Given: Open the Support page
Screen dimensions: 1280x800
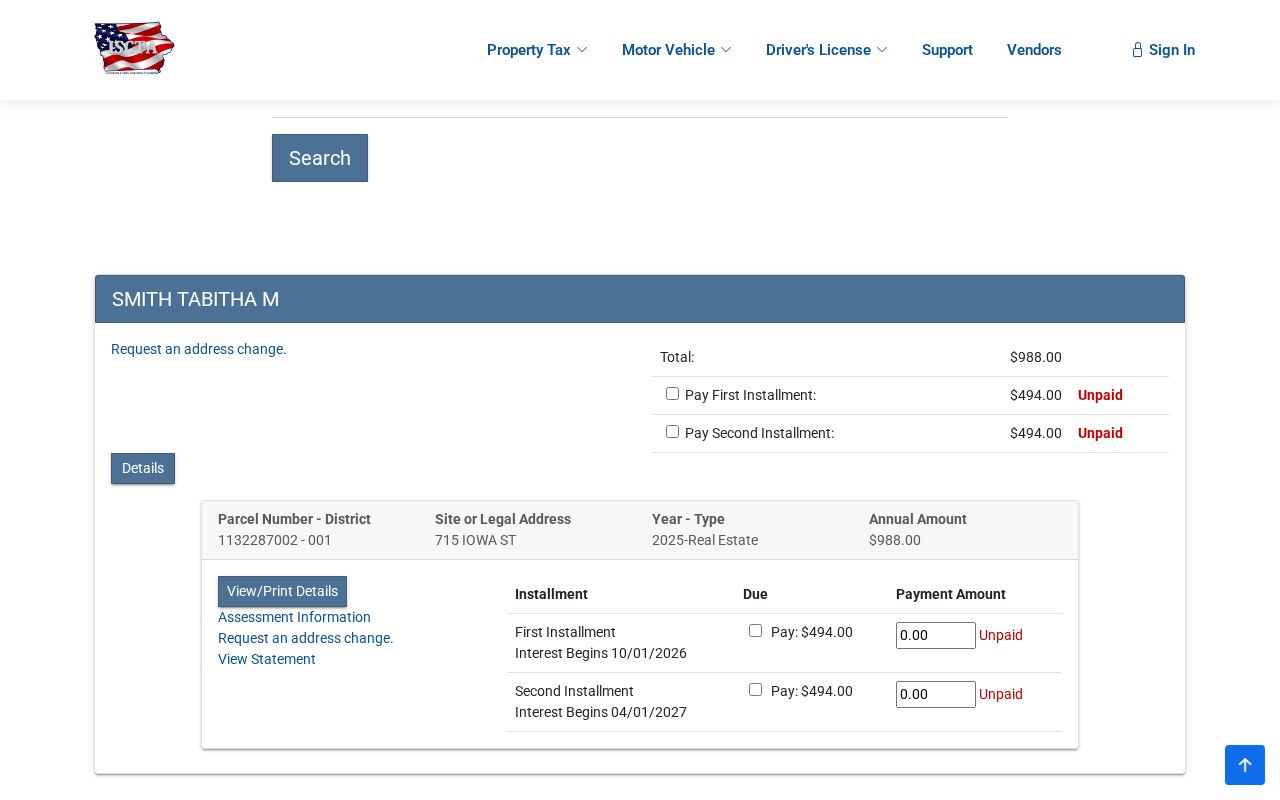Looking at the screenshot, I should click(x=947, y=50).
